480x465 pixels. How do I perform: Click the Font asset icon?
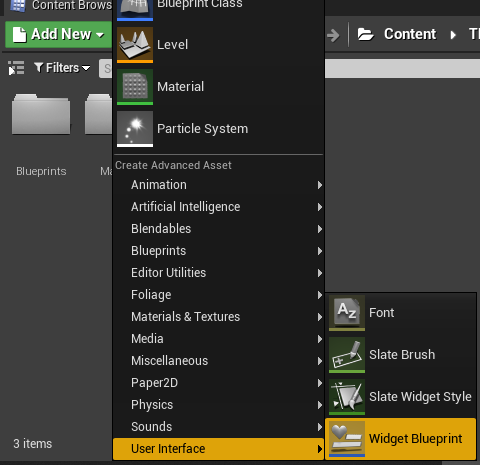(347, 313)
